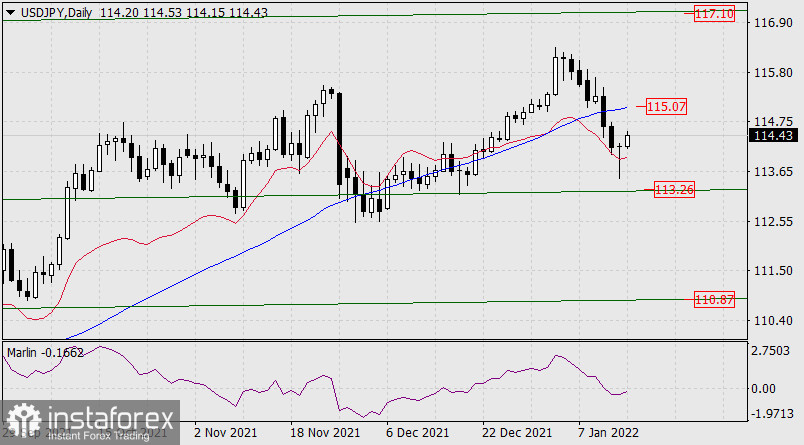This screenshot has height=445, width=804.
Task: Click the current price tag 114.43
Action: click(774, 135)
